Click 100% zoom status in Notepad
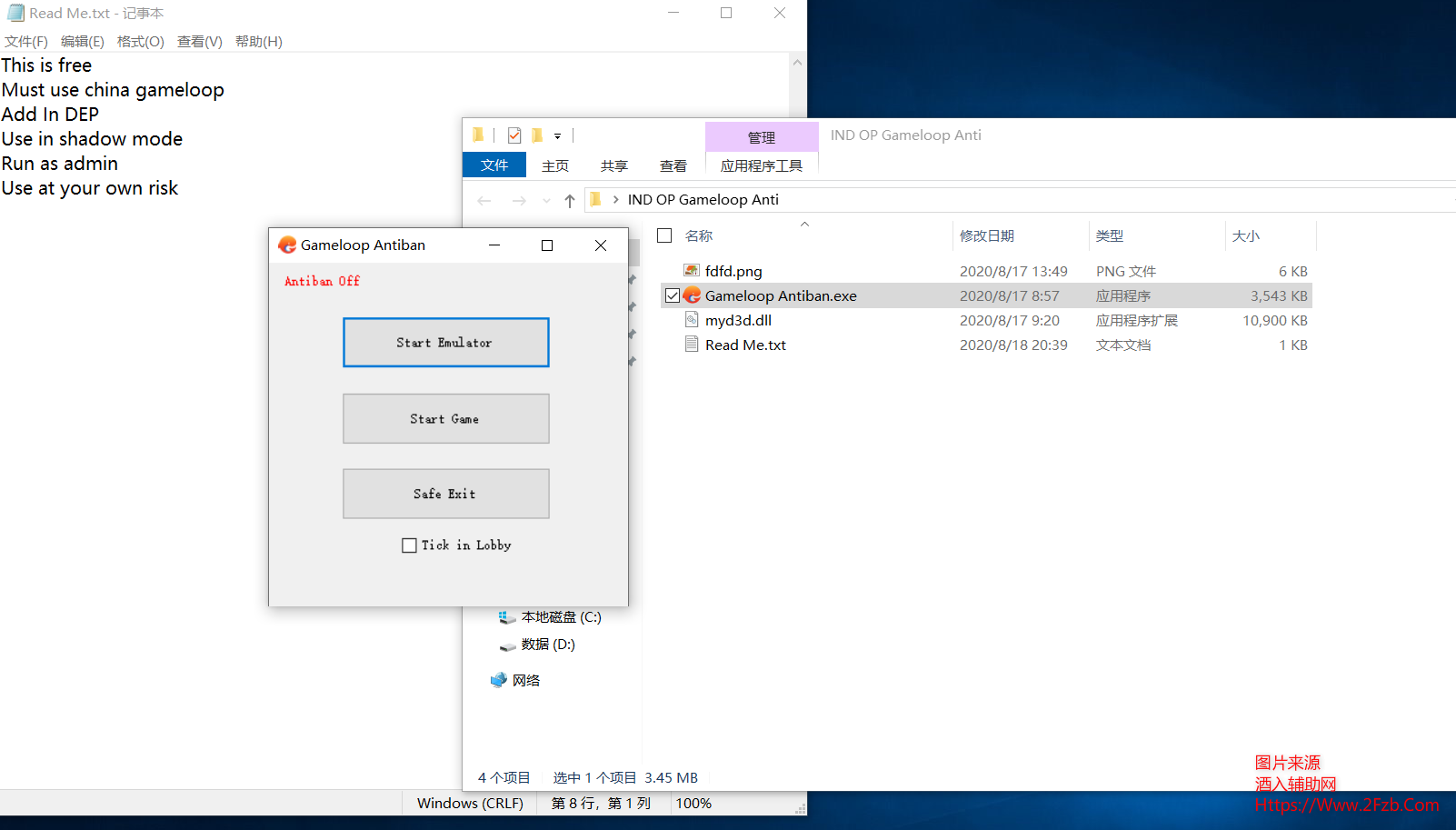Viewport: 1456px width, 830px height. click(x=693, y=803)
